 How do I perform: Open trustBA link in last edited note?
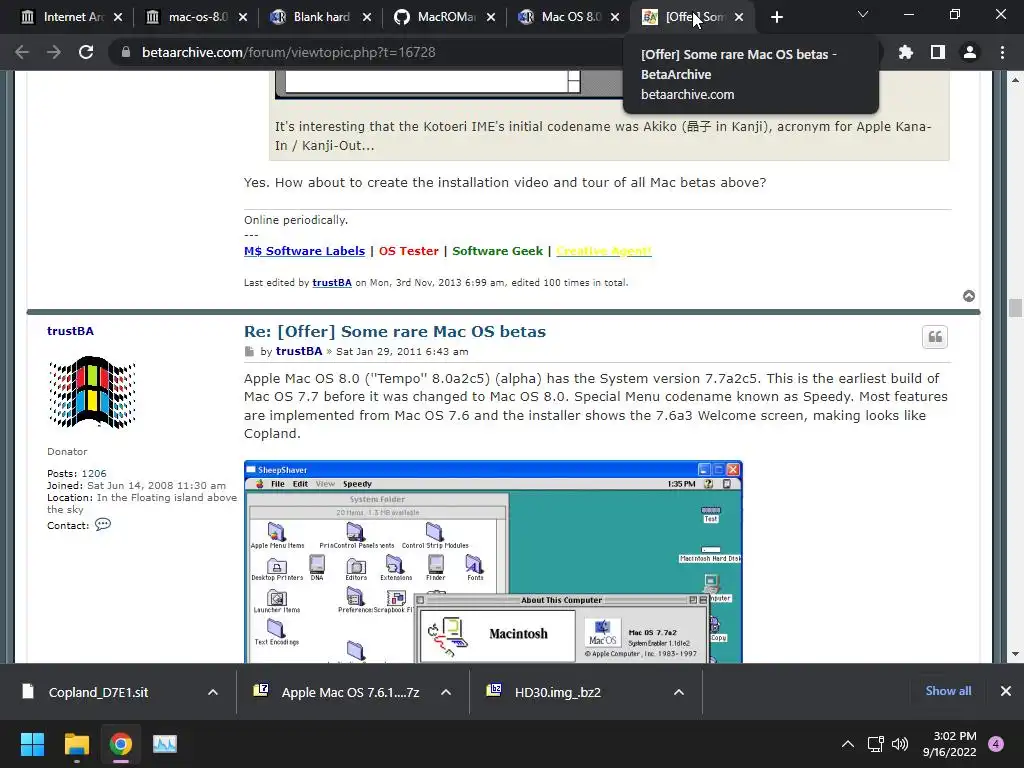pos(332,283)
